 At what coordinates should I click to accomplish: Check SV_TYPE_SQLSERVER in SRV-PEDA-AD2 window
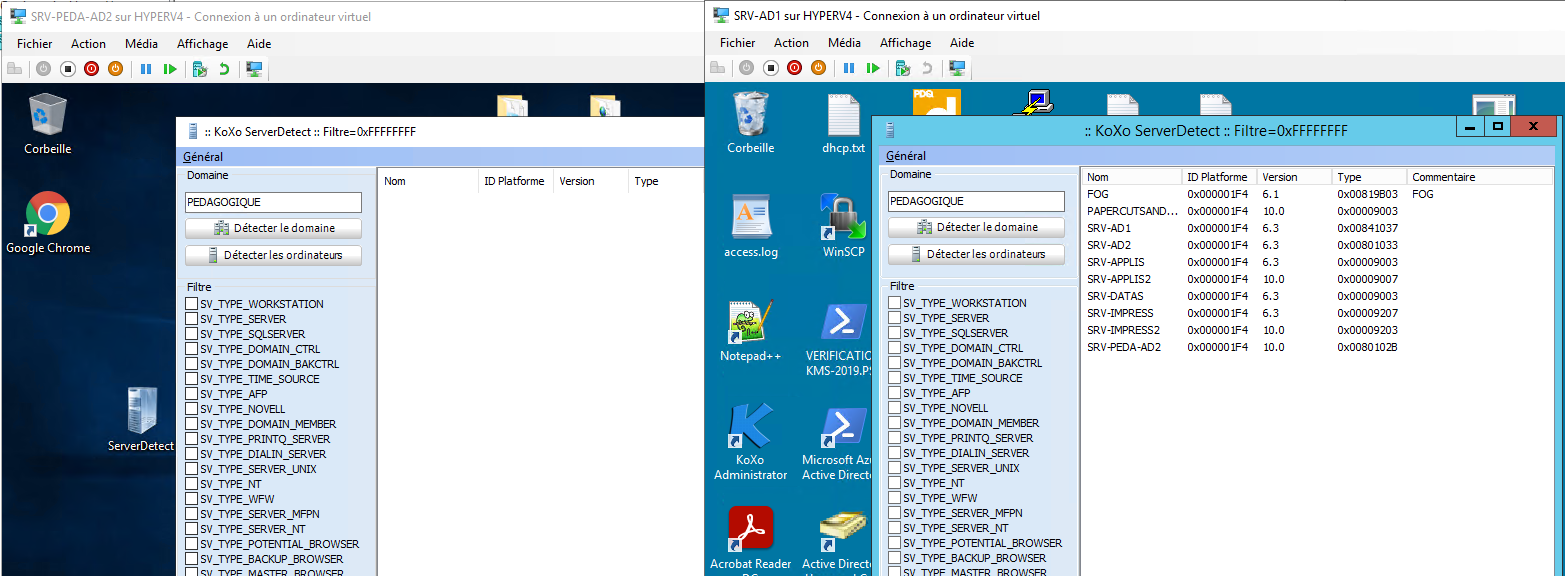[192, 334]
